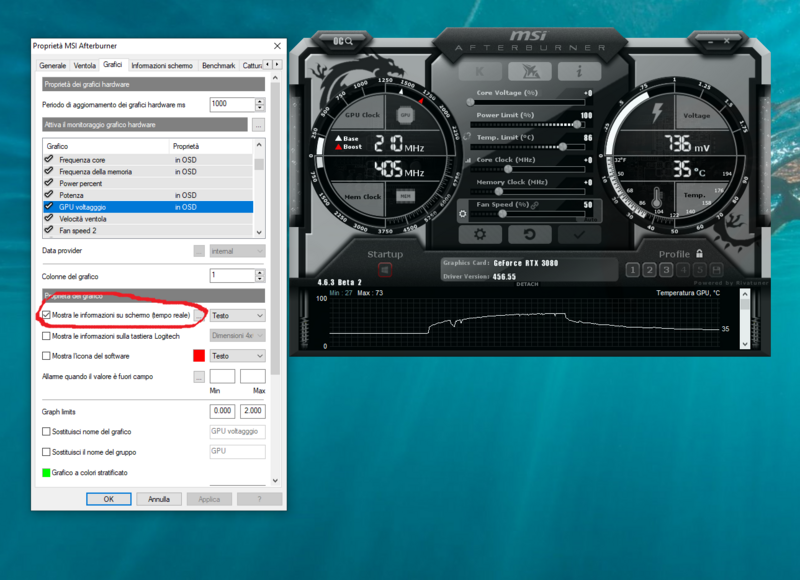Click the OK button

(x=109, y=499)
